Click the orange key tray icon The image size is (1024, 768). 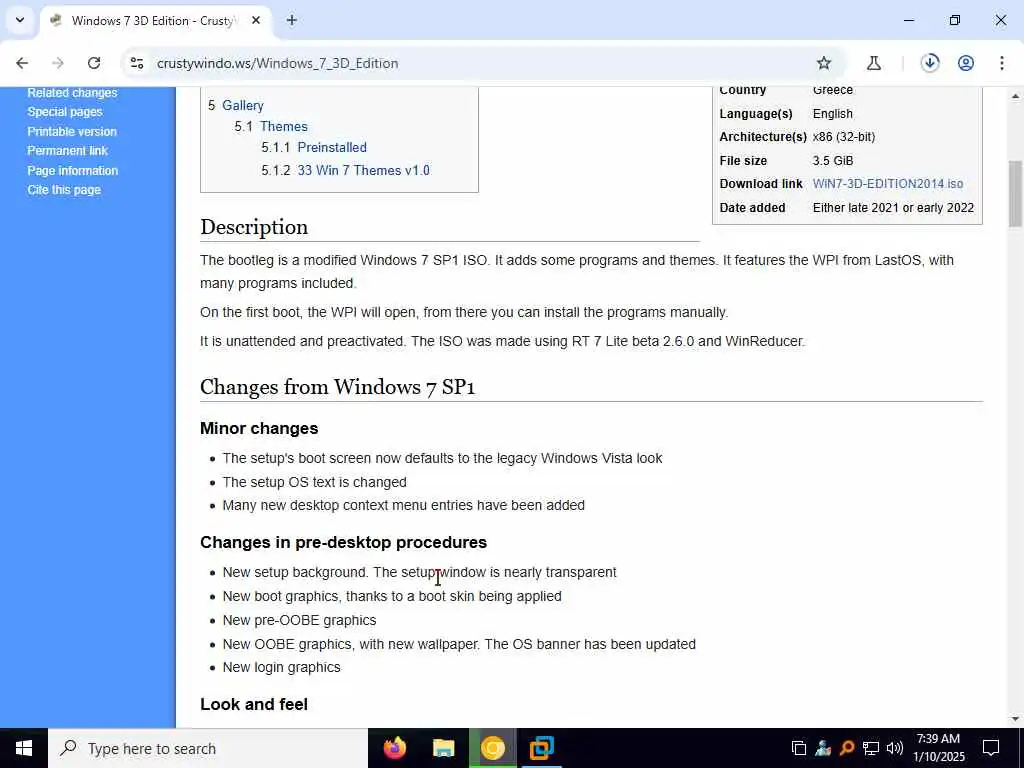(x=847, y=748)
